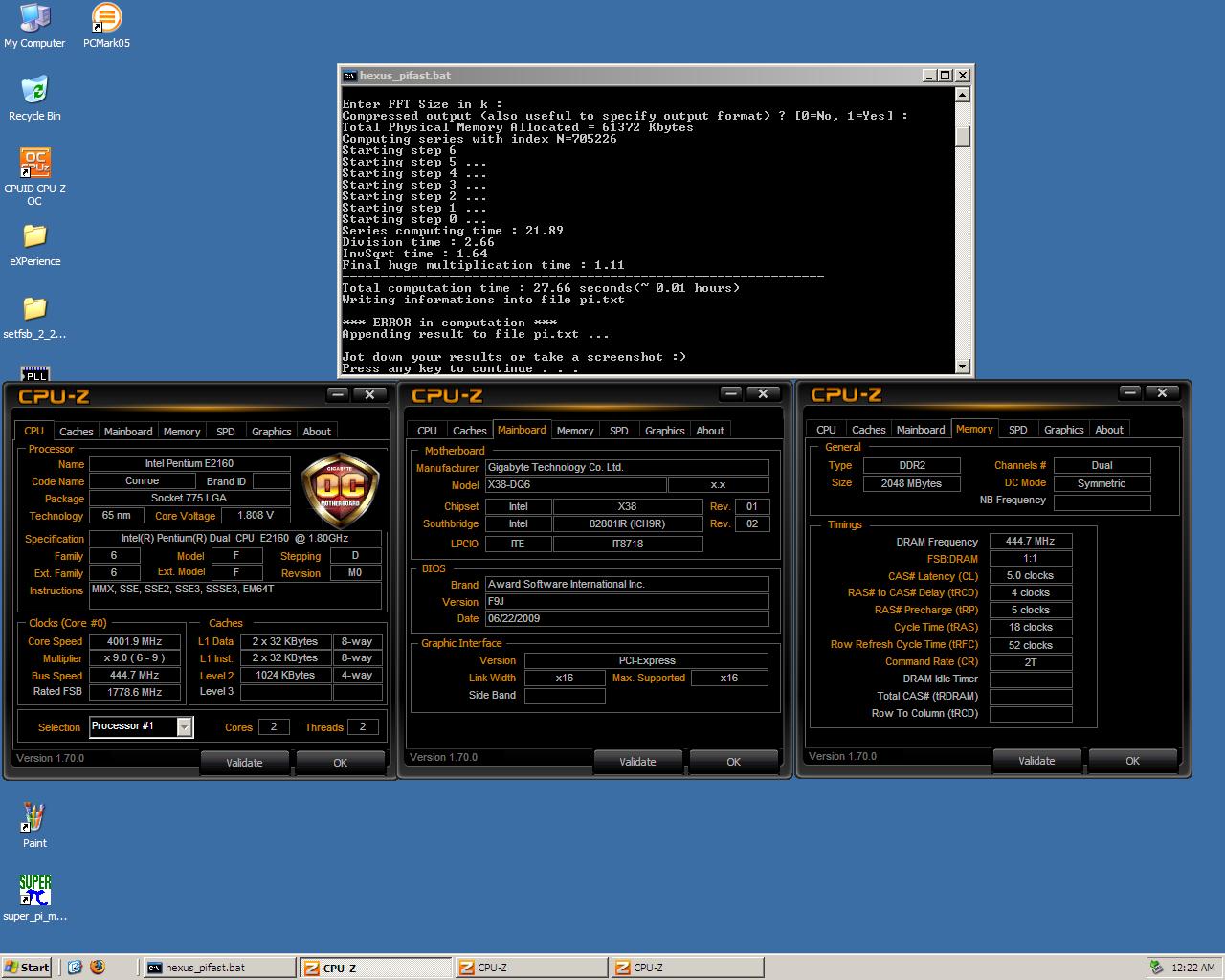This screenshot has height=980, width=1225.
Task: Activate the first CPU-Z taskbar button
Action: [x=374, y=968]
